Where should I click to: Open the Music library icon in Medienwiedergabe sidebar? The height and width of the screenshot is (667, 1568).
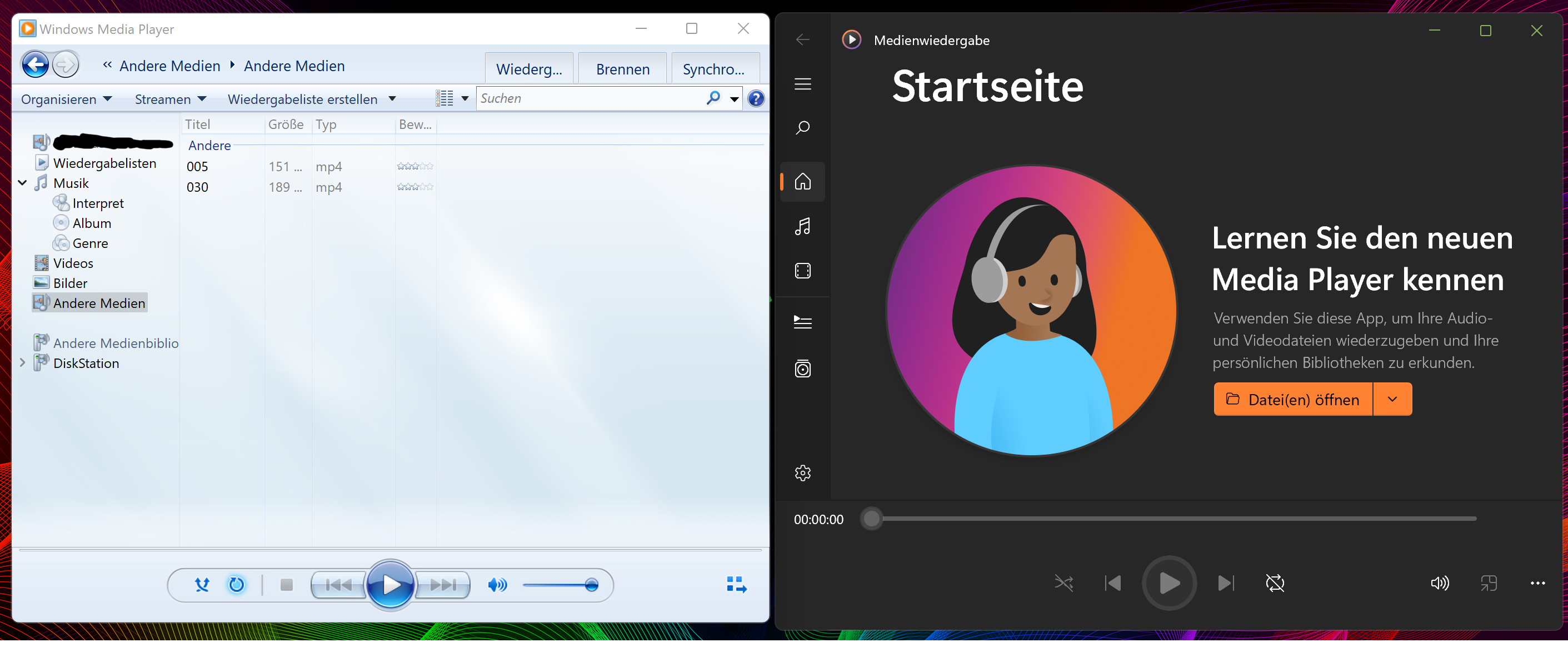pyautogui.click(x=802, y=227)
